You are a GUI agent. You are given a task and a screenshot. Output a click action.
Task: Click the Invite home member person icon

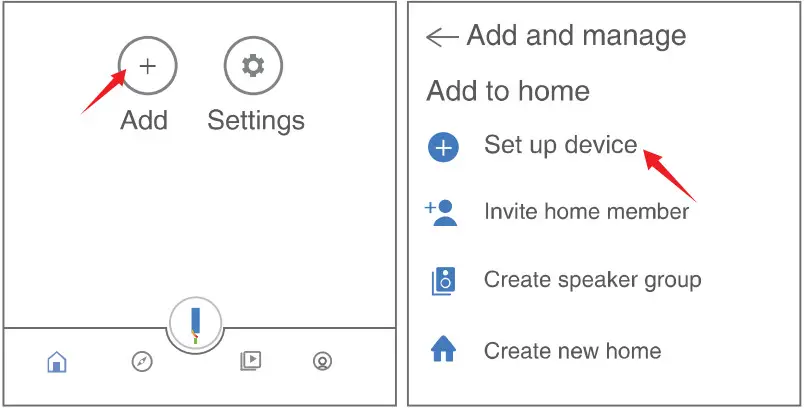pos(442,213)
